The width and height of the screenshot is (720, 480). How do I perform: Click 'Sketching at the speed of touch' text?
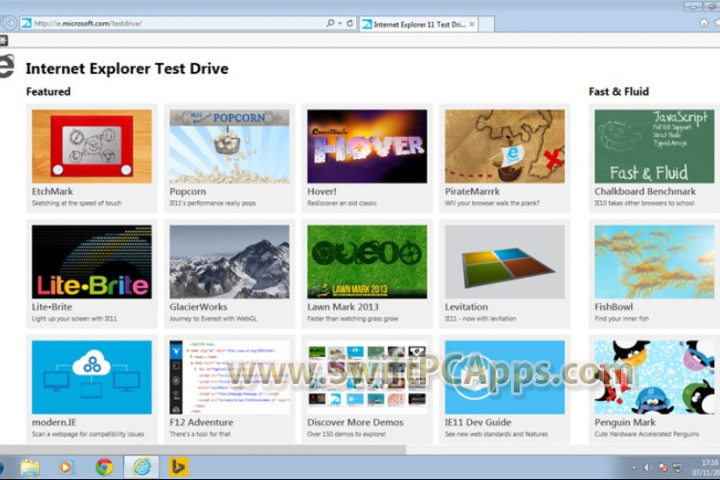77,203
